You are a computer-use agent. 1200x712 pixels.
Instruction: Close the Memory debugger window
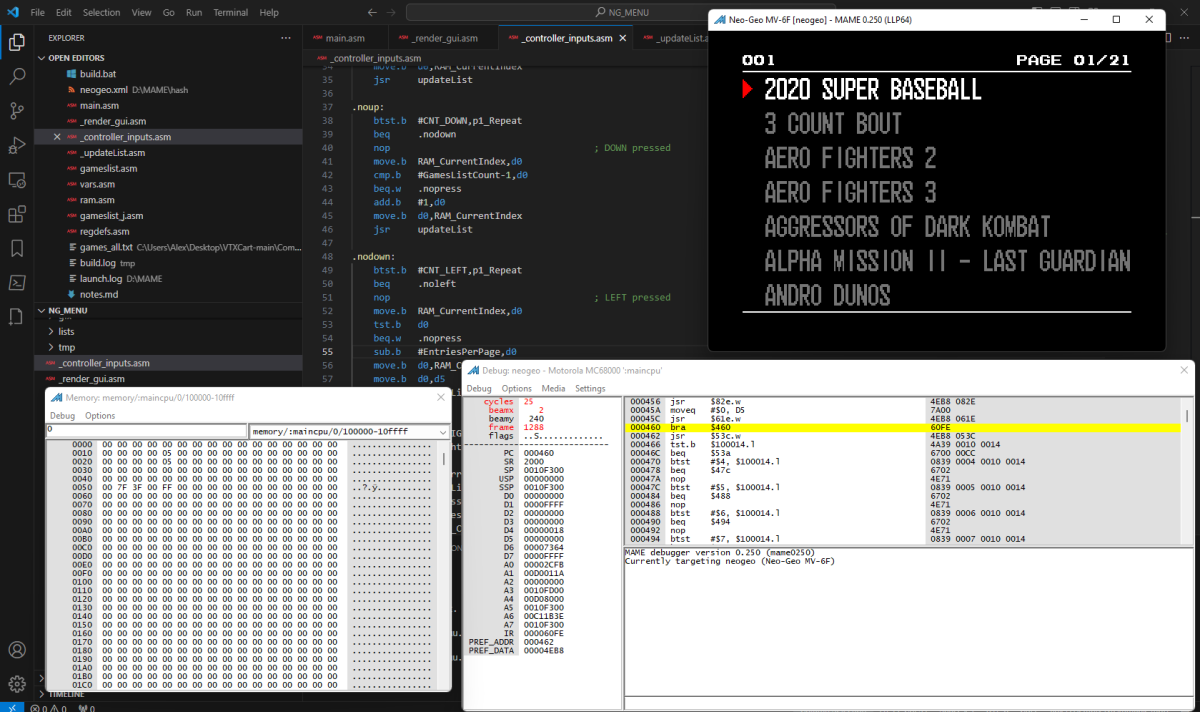pos(440,397)
